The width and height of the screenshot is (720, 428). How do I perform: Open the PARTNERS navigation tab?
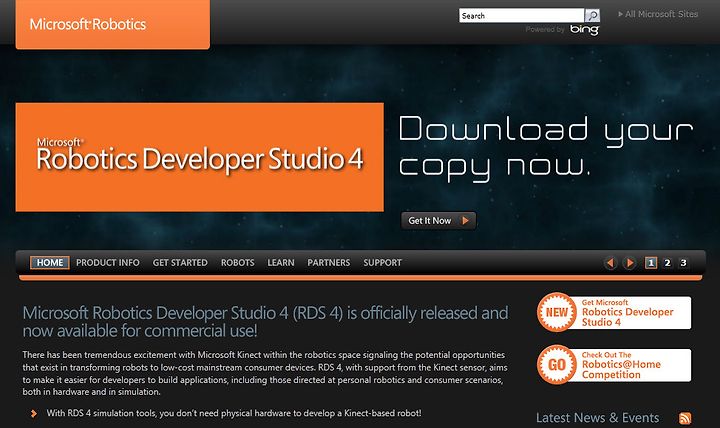coord(329,263)
